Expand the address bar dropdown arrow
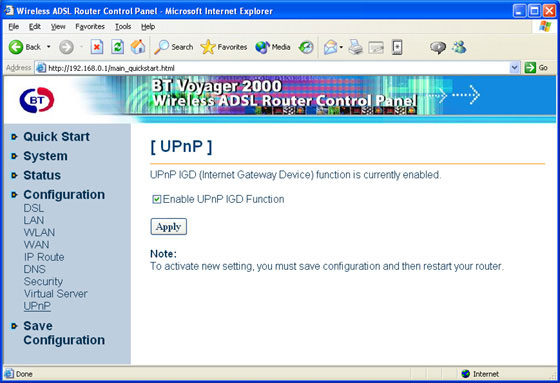Viewport: 560px width, 383px height. point(514,68)
